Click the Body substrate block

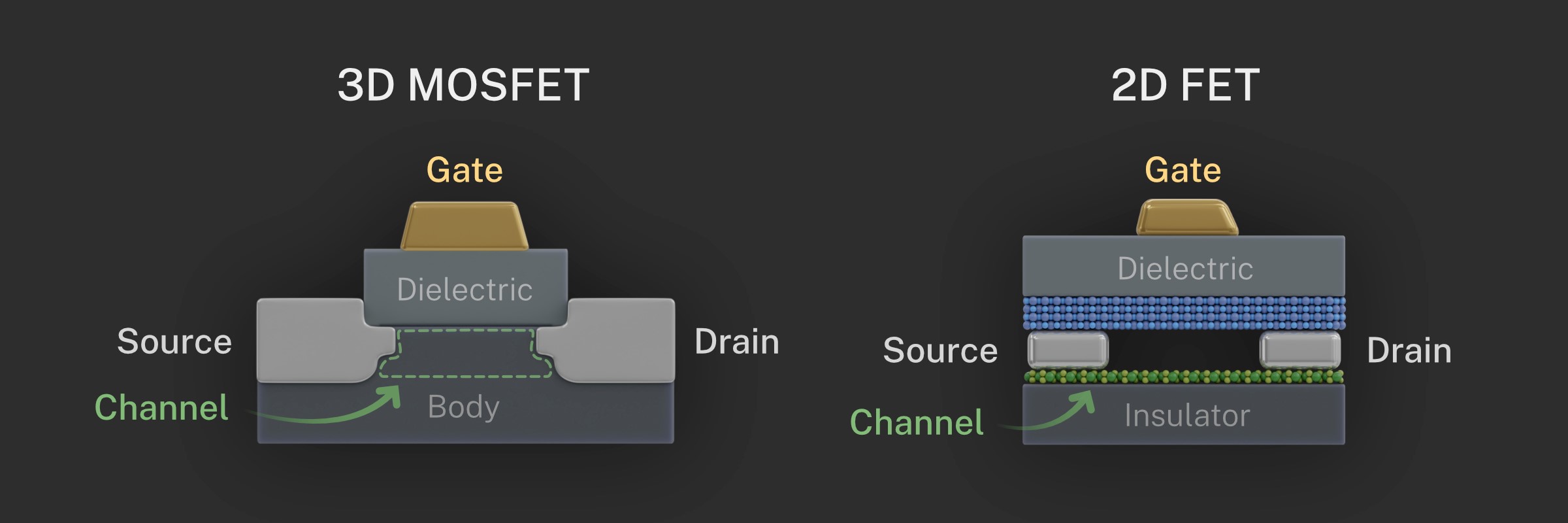pyautogui.click(x=465, y=412)
